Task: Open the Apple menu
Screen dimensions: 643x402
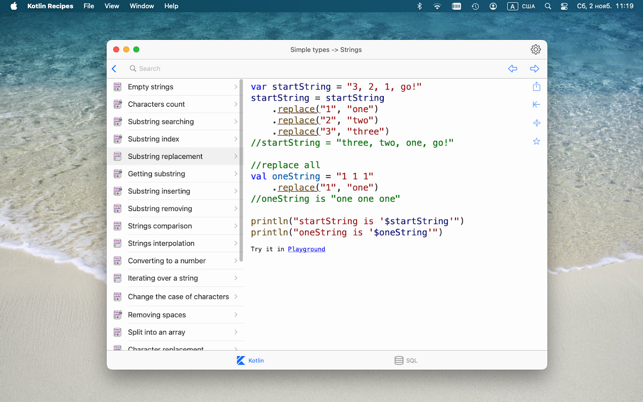Action: (14, 6)
